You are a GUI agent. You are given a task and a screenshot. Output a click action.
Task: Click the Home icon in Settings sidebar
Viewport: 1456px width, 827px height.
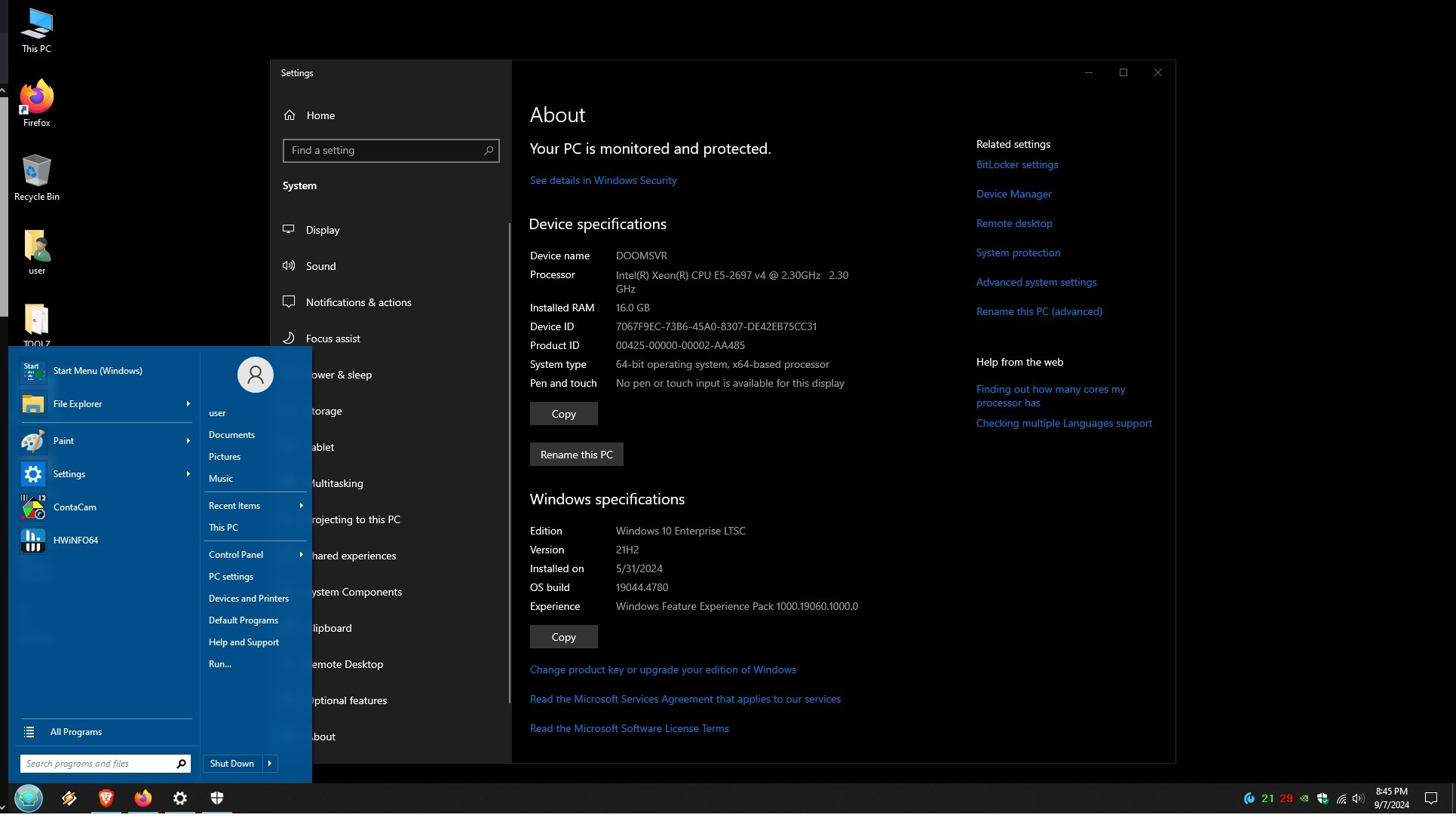point(290,115)
